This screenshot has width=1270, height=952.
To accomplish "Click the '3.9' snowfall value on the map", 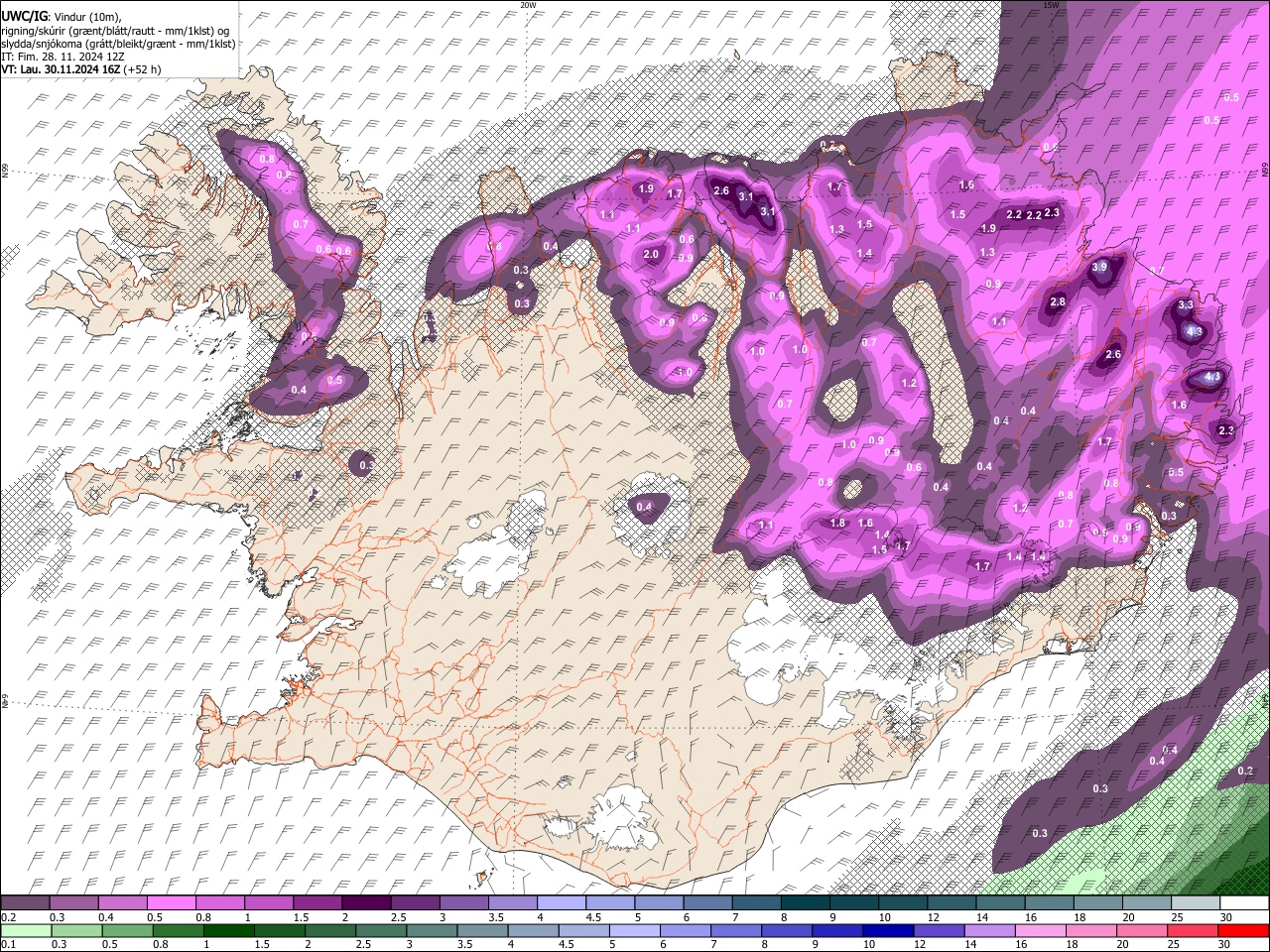I will (x=1099, y=268).
